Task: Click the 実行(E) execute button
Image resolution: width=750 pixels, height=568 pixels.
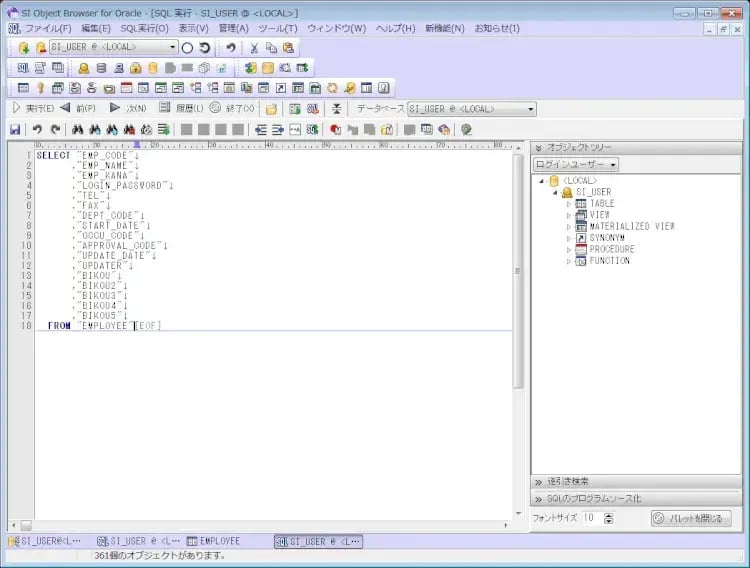Action: click(x=32, y=108)
